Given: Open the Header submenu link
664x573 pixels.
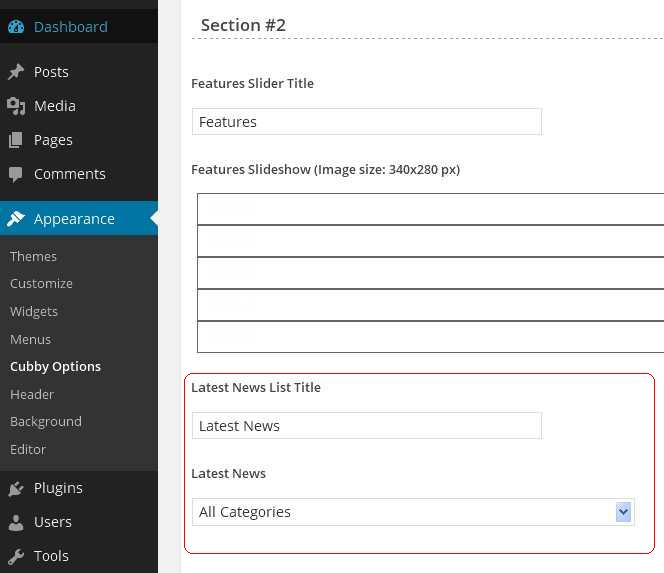Looking at the screenshot, I should pos(32,394).
